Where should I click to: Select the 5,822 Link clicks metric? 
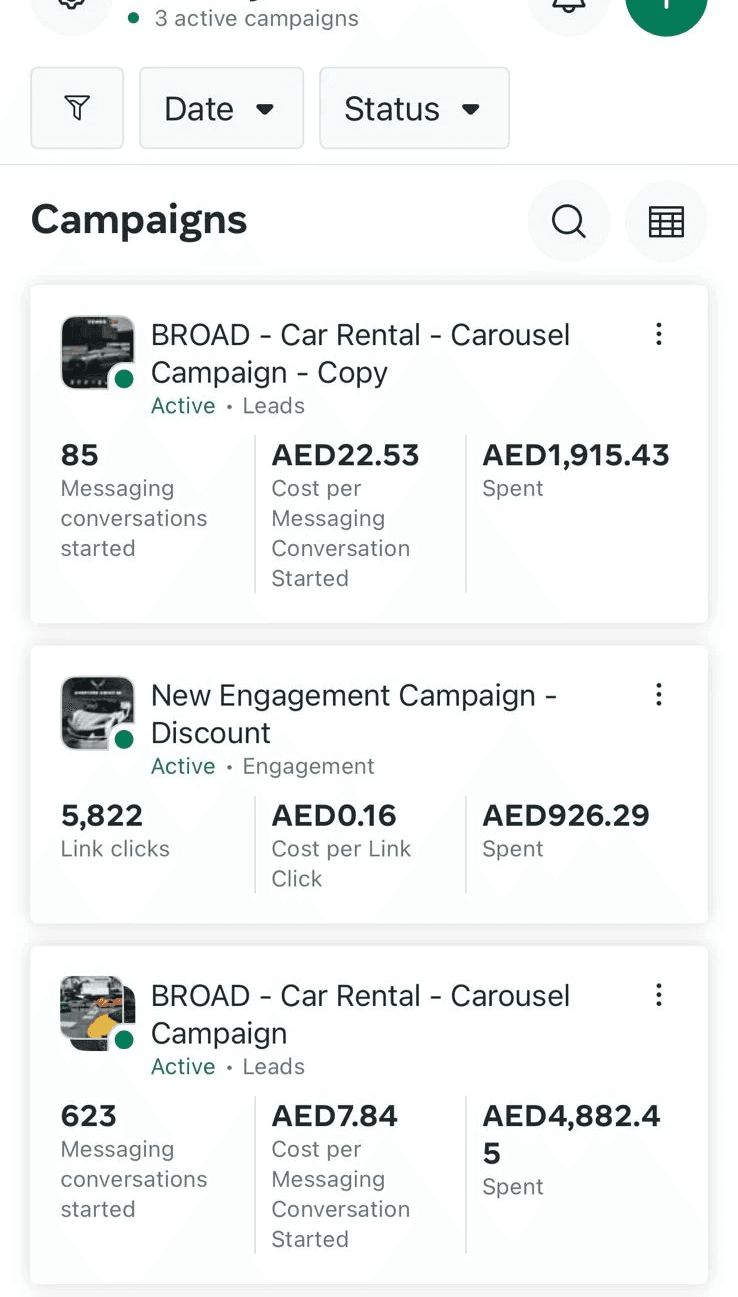[115, 830]
